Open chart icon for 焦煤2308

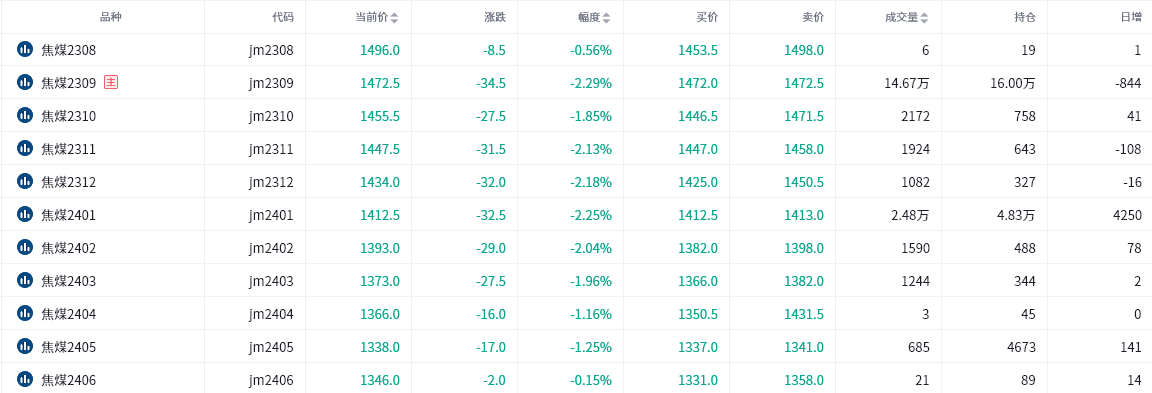point(25,49)
